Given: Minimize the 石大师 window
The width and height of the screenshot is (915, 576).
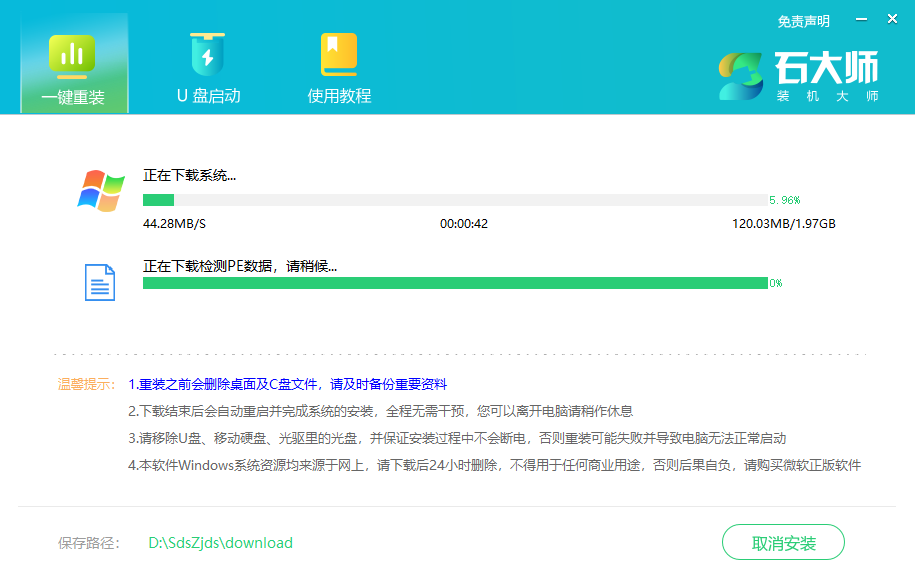Looking at the screenshot, I should pyautogui.click(x=861, y=18).
